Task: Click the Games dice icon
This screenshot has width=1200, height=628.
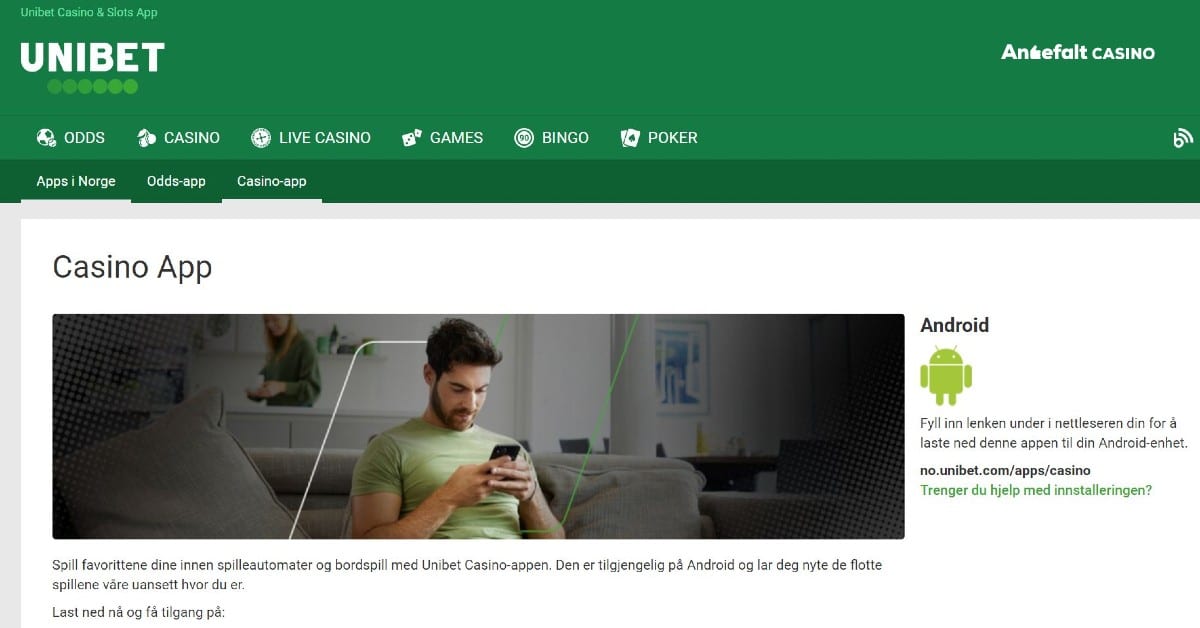Action: (x=411, y=138)
